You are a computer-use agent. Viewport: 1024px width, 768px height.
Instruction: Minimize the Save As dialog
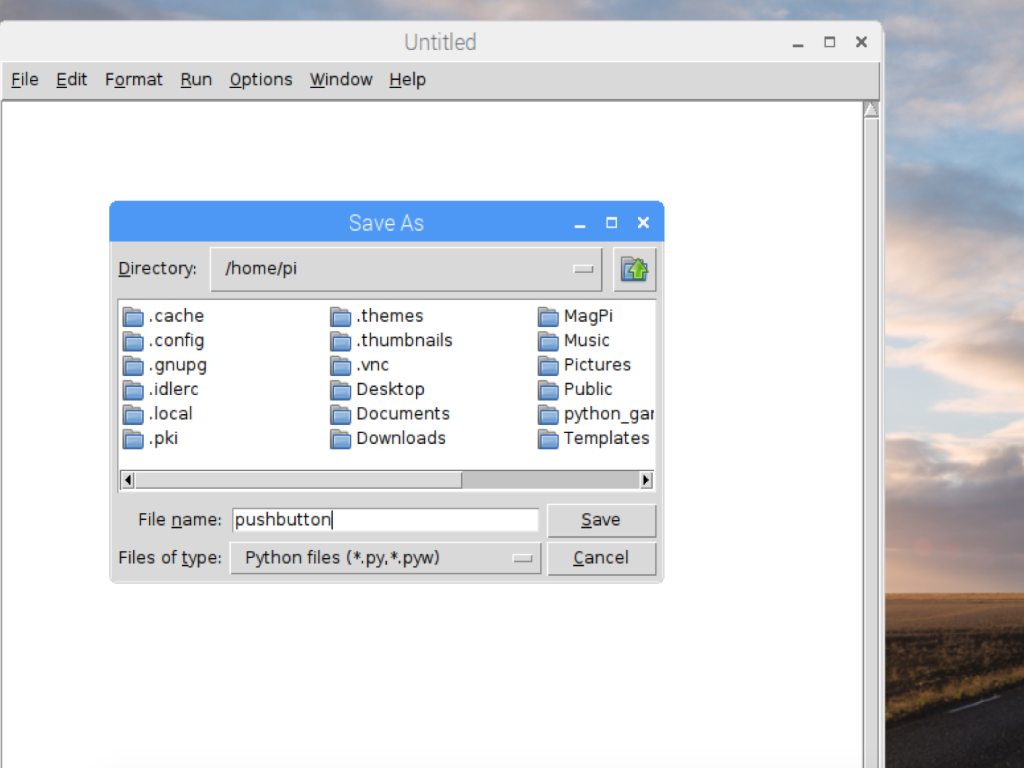pyautogui.click(x=580, y=224)
